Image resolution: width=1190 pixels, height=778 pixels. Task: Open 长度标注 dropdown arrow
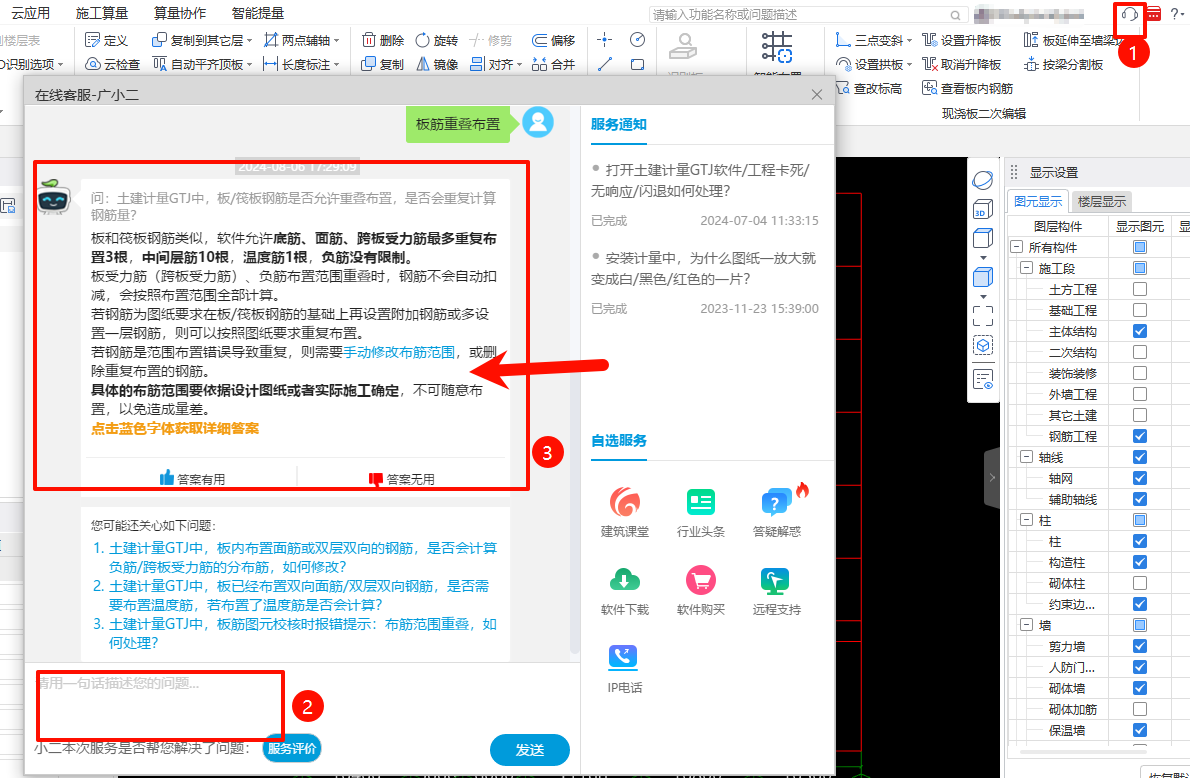336,65
